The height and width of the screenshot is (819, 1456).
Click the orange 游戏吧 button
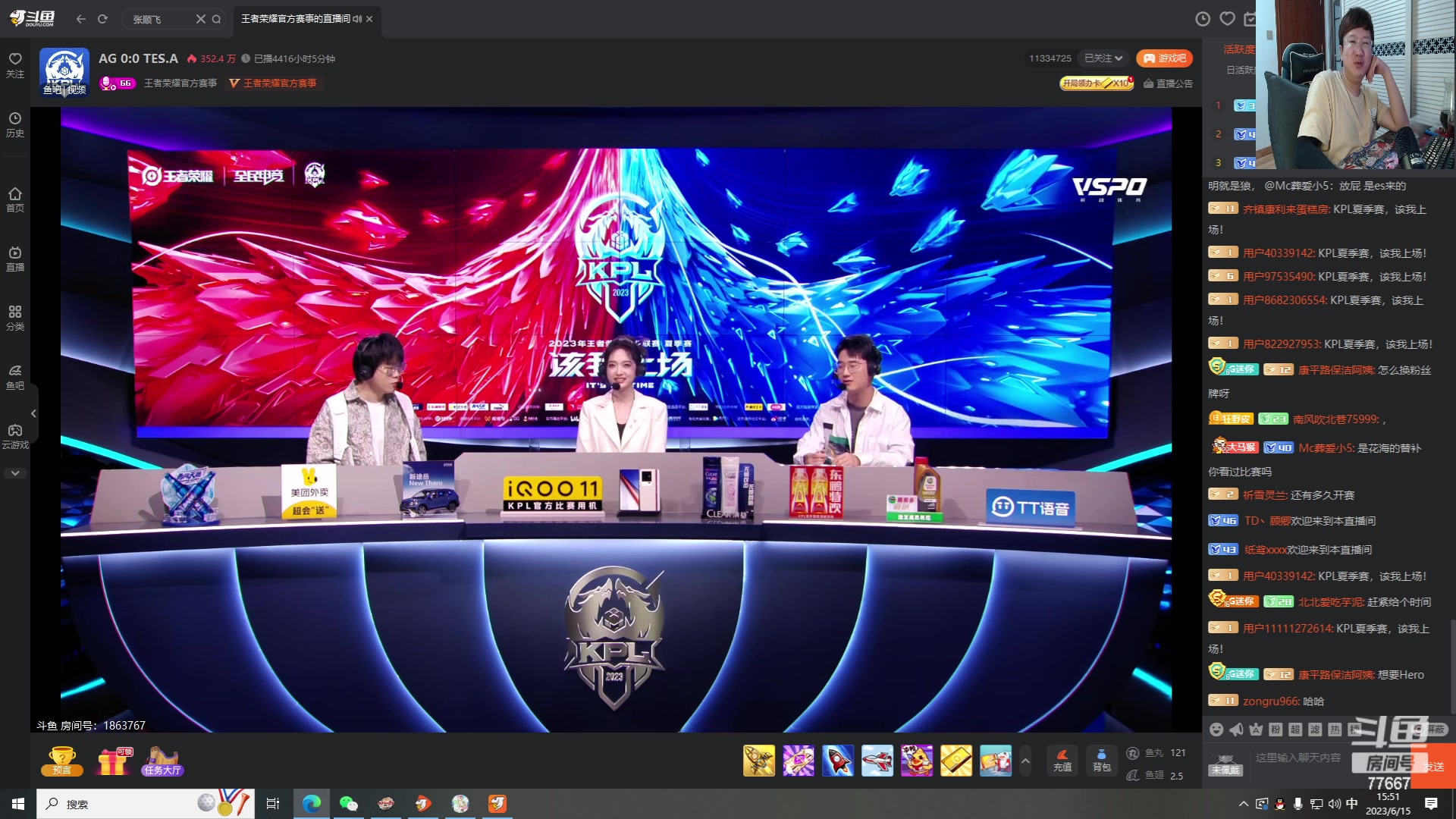point(1165,58)
